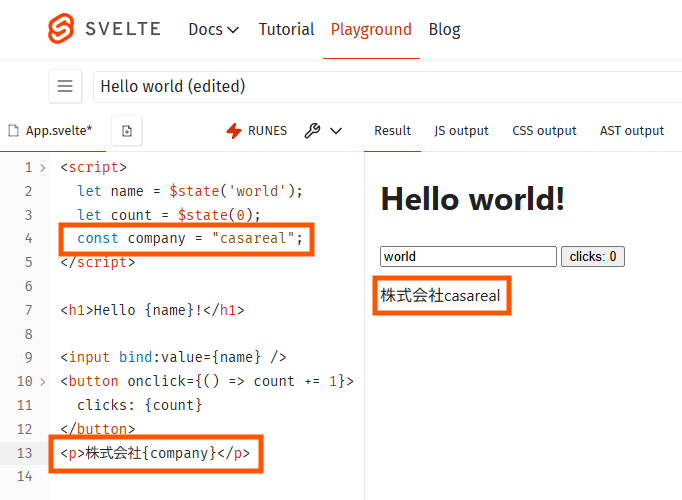Click code line 11 'clicks: {count}'

pos(140,405)
